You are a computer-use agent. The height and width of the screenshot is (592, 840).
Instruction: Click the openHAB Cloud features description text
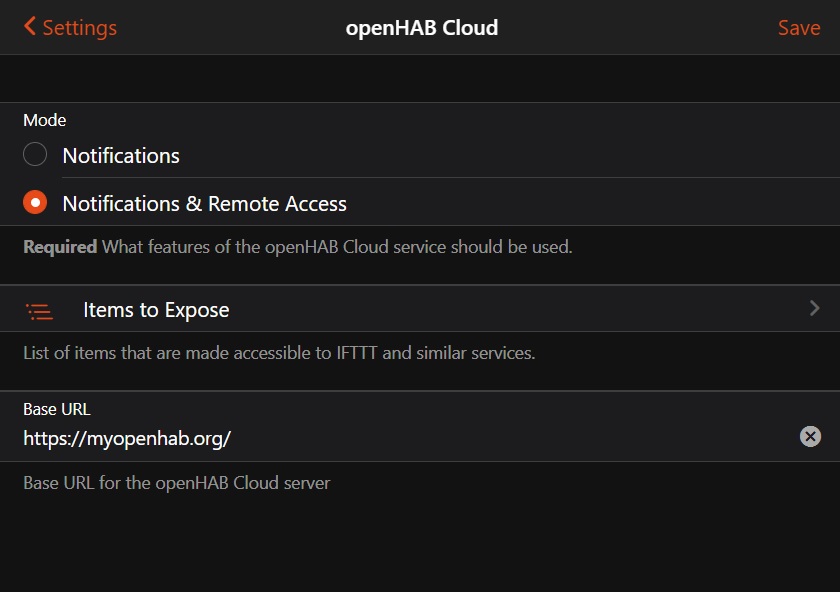pyautogui.click(x=337, y=247)
